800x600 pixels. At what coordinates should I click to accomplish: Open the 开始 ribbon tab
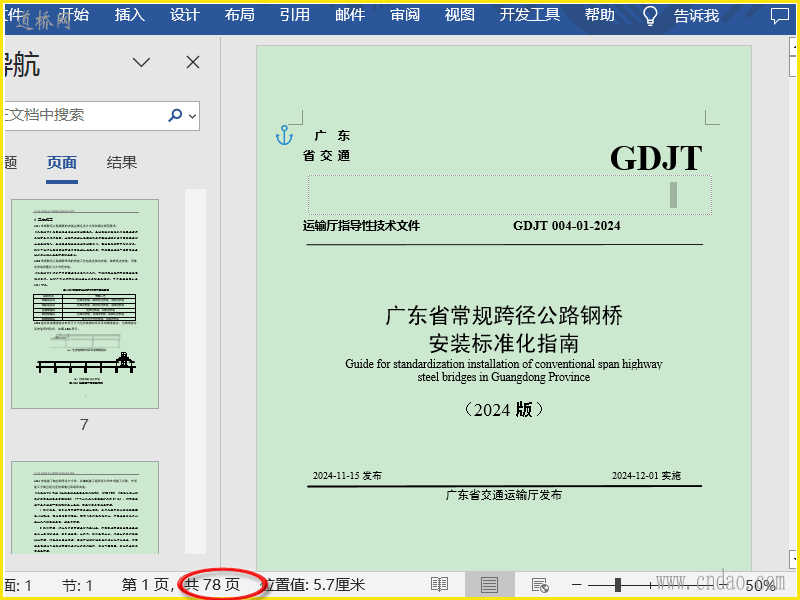[x=74, y=15]
